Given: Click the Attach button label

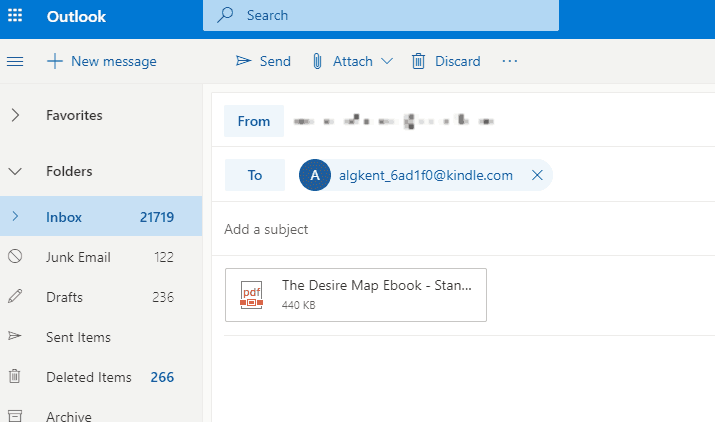Looking at the screenshot, I should click(352, 61).
